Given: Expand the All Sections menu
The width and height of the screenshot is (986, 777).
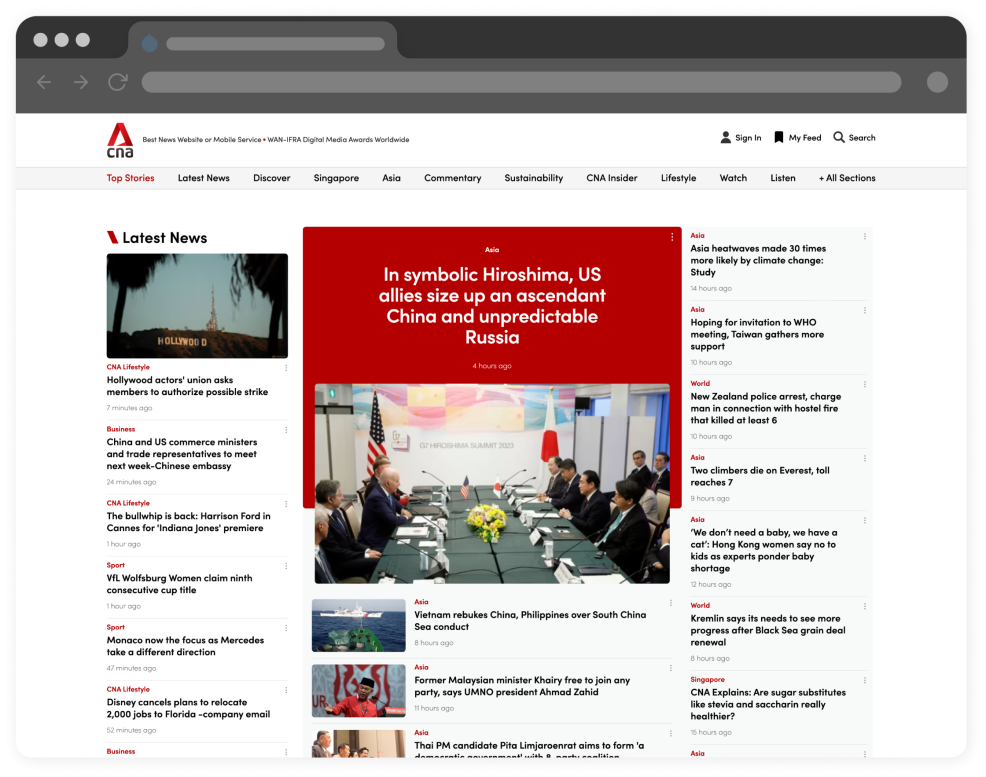Looking at the screenshot, I should pyautogui.click(x=847, y=178).
